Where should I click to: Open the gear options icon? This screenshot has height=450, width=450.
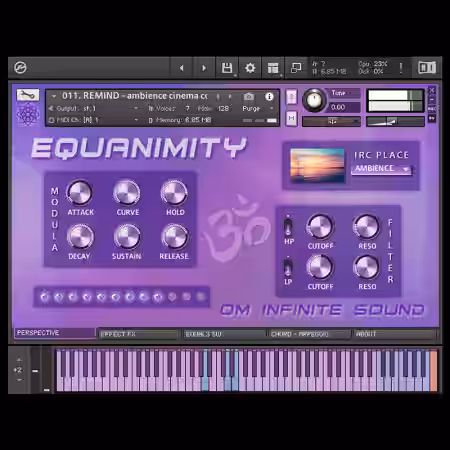click(x=250, y=68)
